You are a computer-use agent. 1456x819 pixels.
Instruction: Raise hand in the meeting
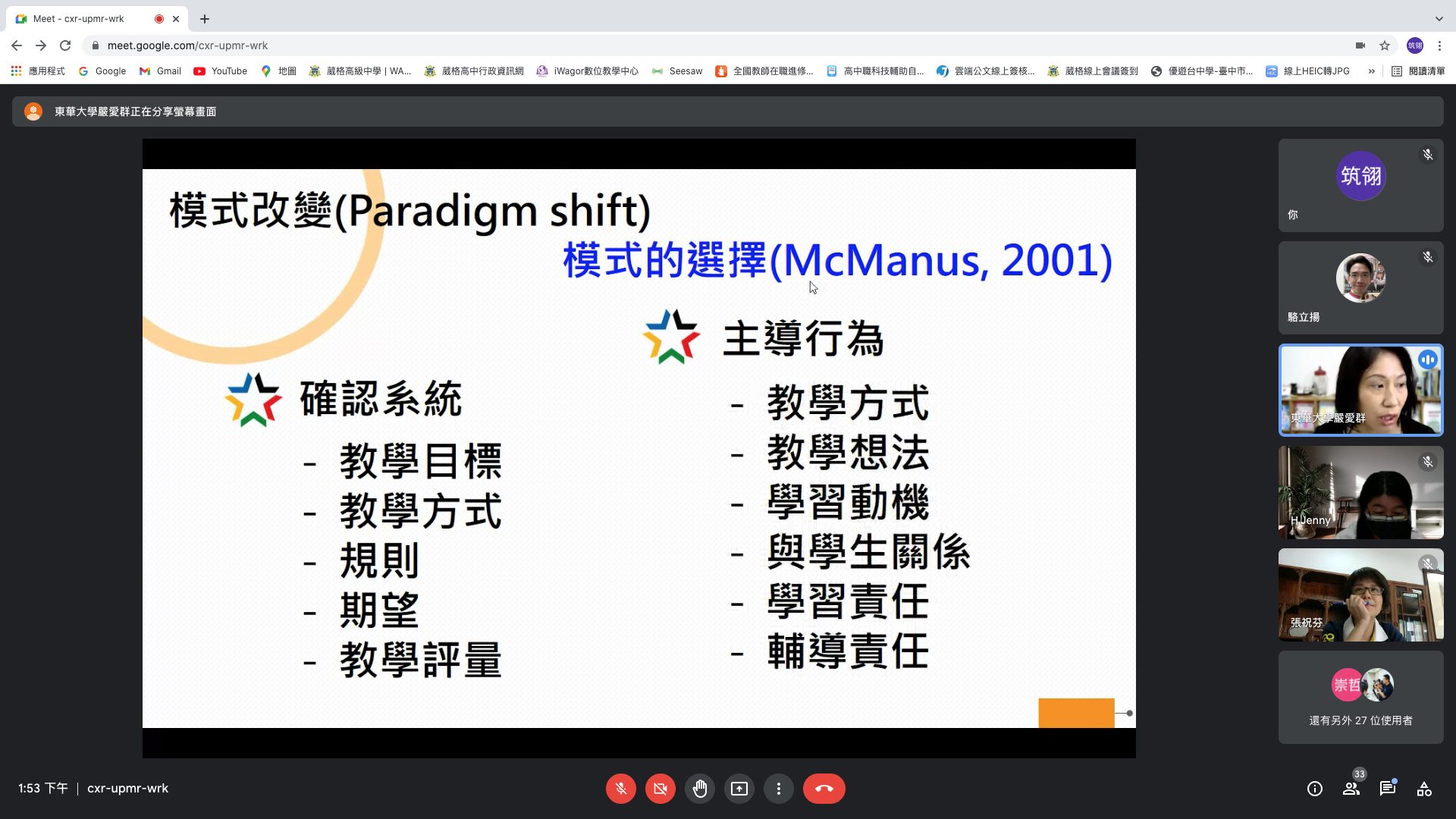pos(699,789)
